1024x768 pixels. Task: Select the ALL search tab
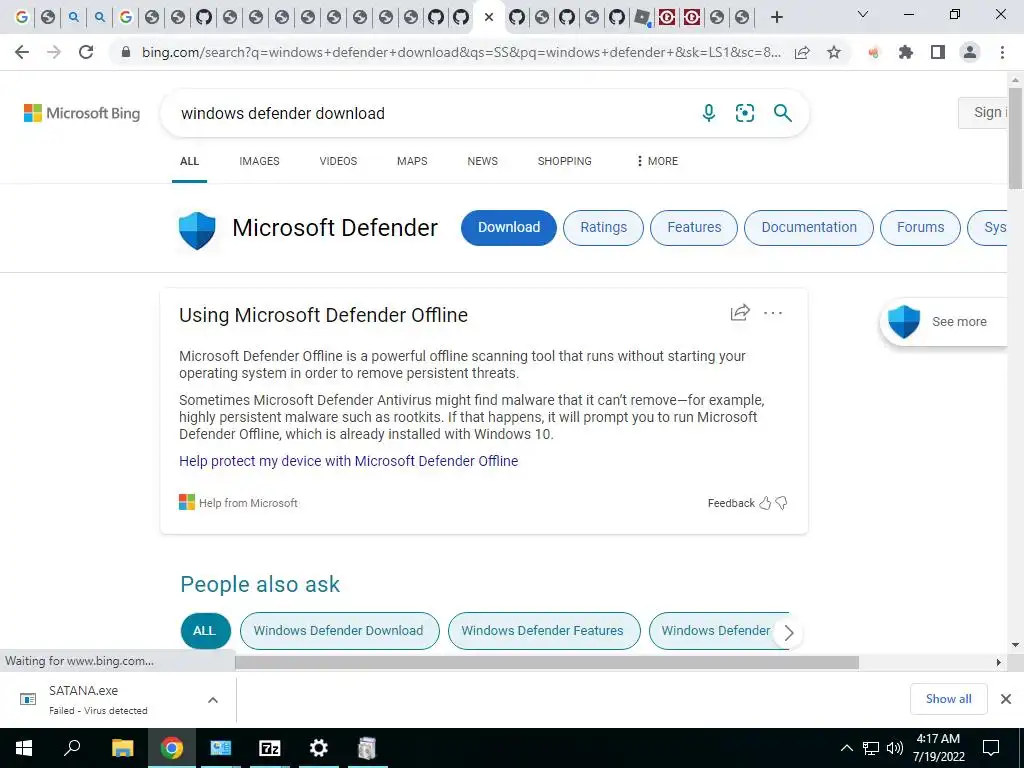coord(189,161)
